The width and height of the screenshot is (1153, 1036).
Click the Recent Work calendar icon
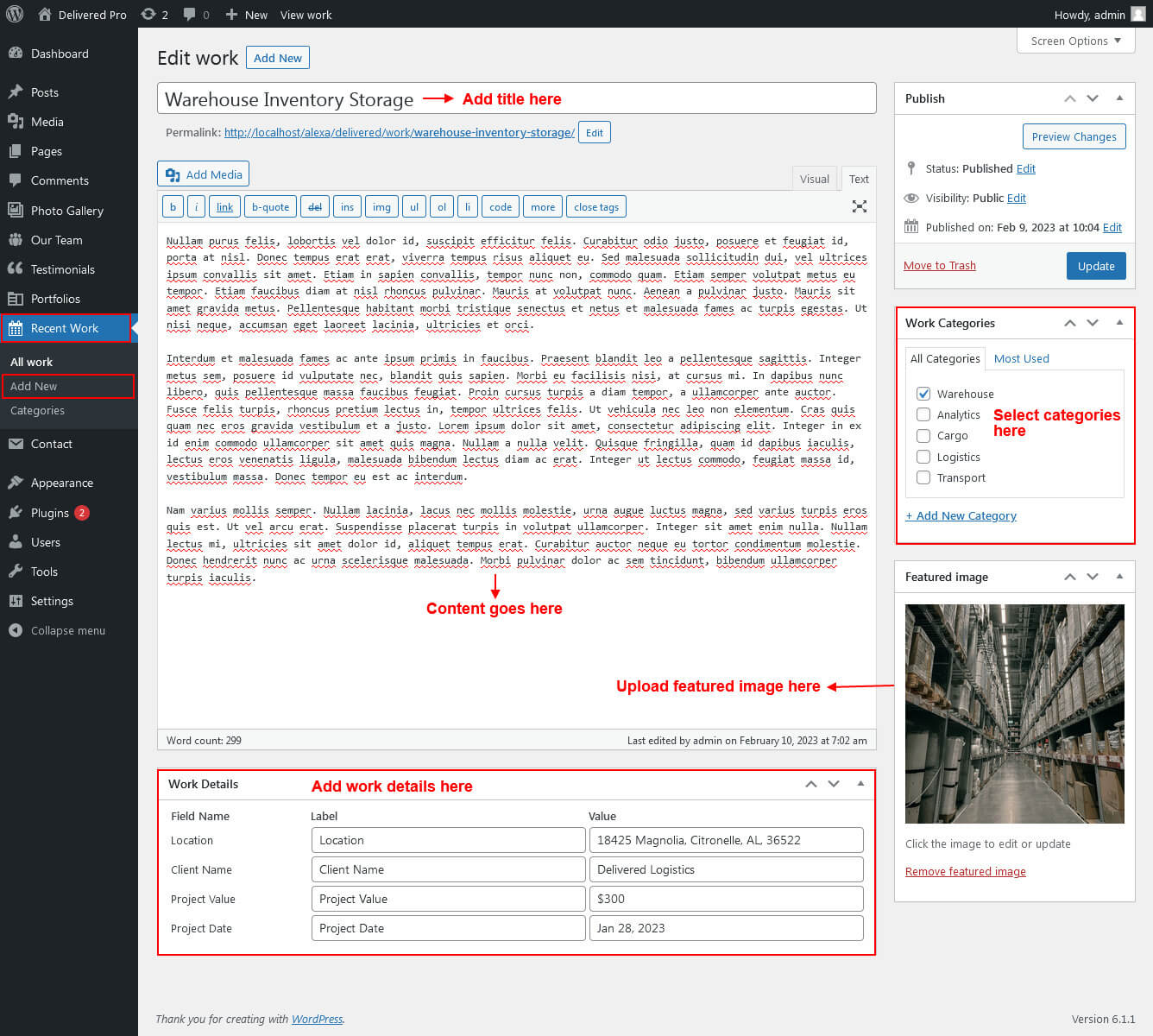[x=16, y=328]
